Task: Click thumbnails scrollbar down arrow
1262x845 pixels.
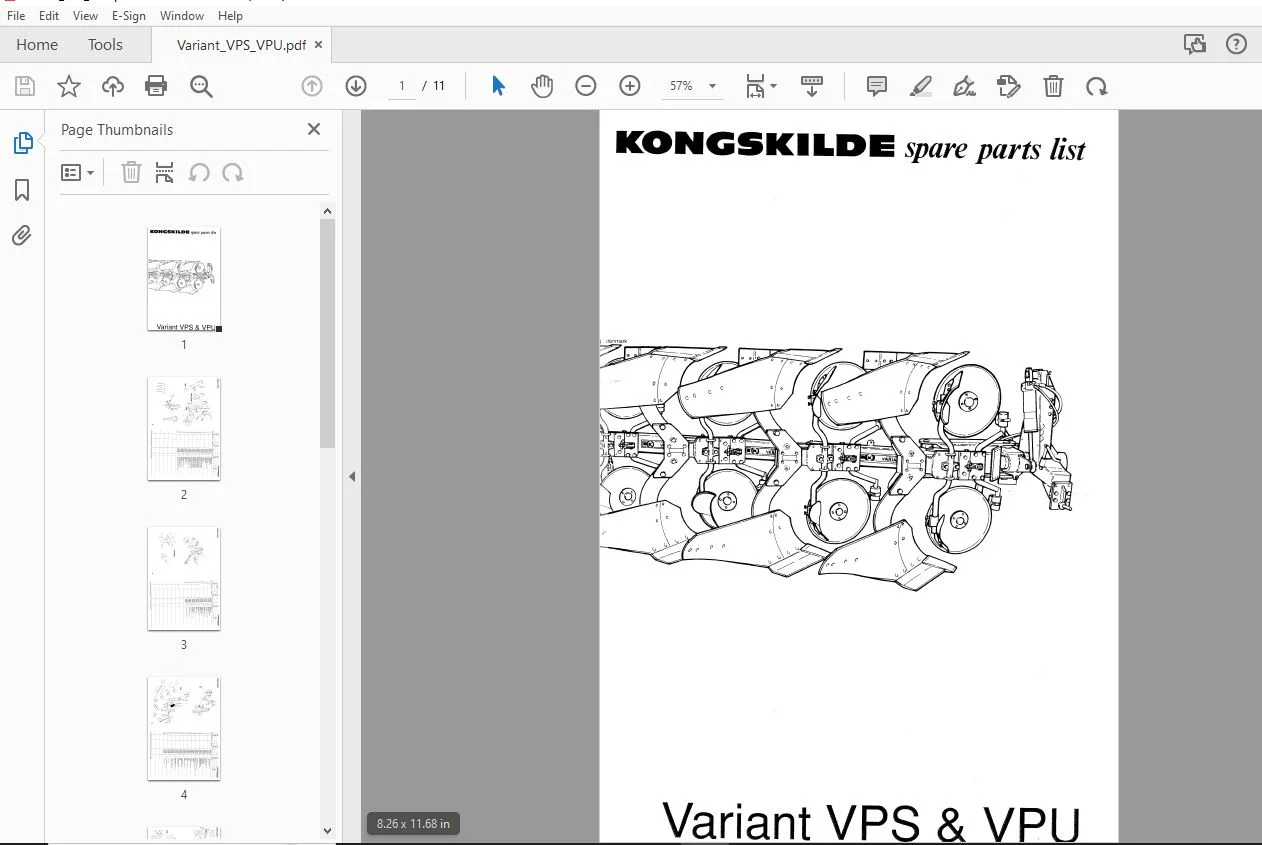Action: (x=328, y=830)
